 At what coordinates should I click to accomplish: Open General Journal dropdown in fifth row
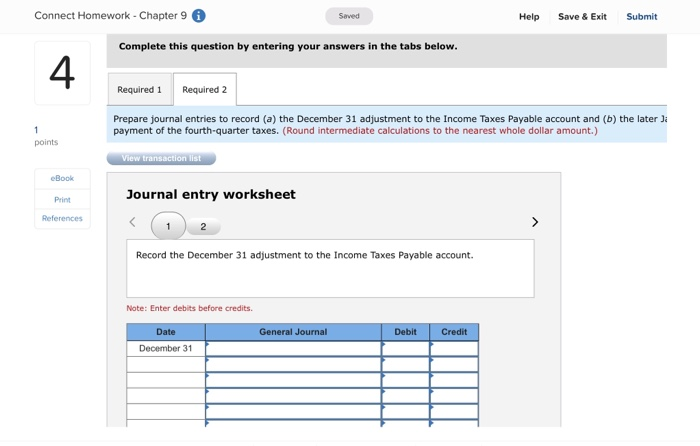(293, 411)
